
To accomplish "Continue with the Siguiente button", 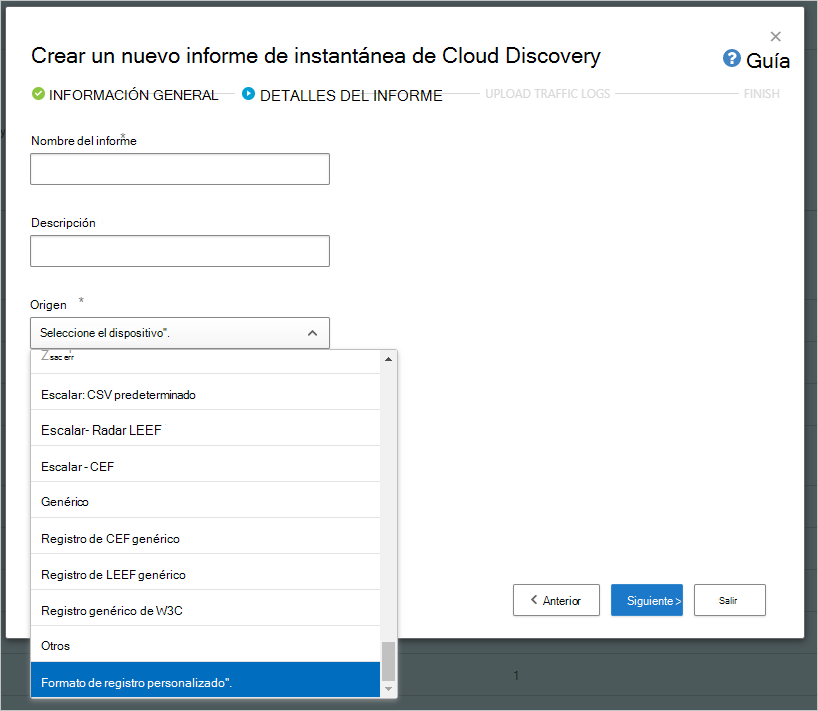I will point(647,600).
